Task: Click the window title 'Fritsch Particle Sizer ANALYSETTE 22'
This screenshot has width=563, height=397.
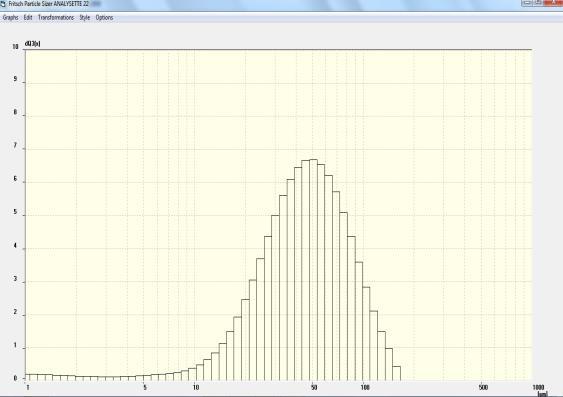Action: pyautogui.click(x=49, y=4)
